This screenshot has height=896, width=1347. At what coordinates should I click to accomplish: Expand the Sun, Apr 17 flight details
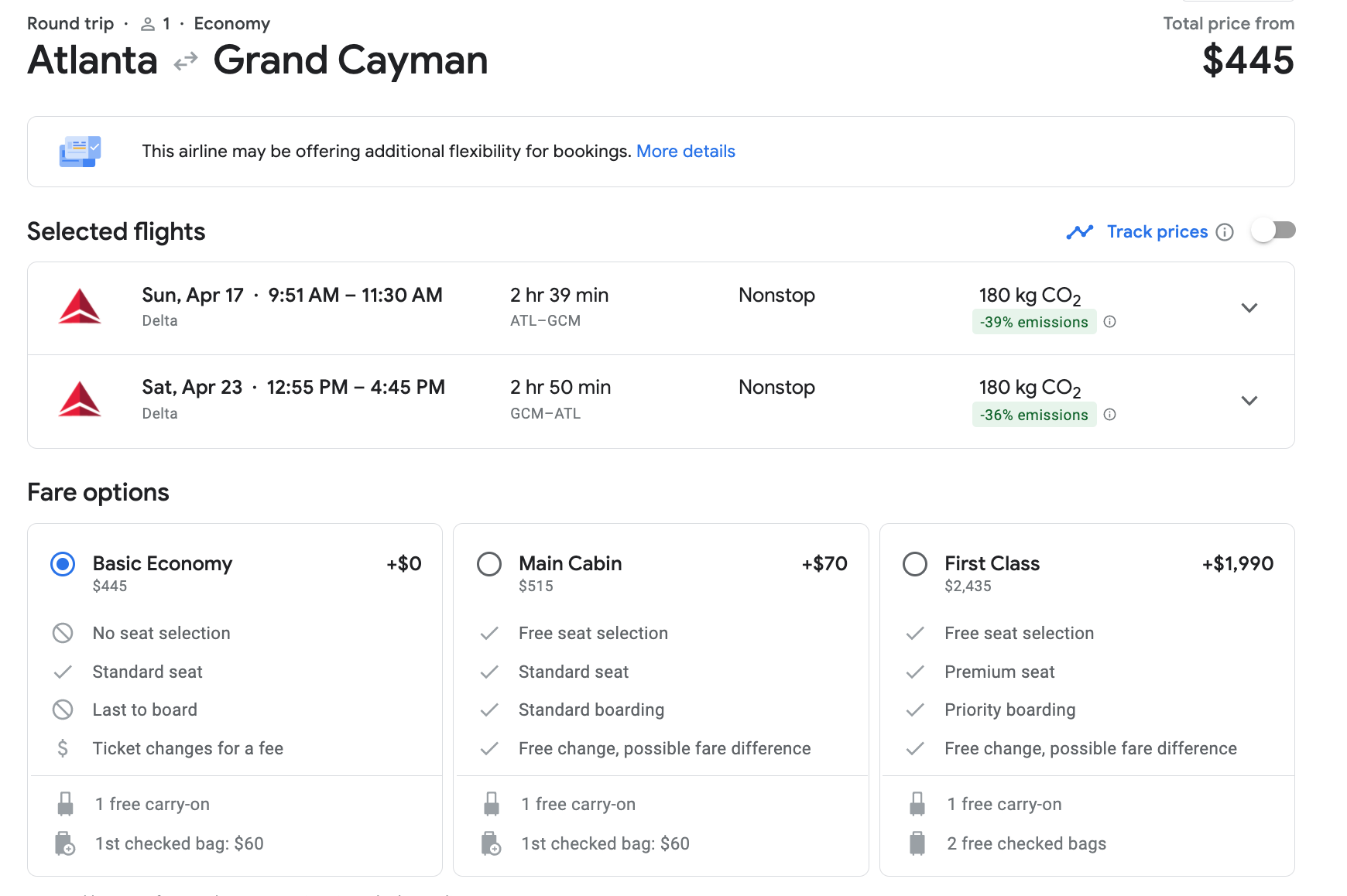click(x=1249, y=308)
